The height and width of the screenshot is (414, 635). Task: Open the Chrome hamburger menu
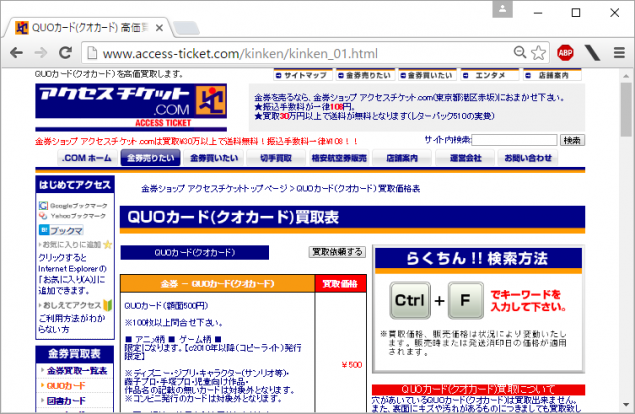click(619, 53)
